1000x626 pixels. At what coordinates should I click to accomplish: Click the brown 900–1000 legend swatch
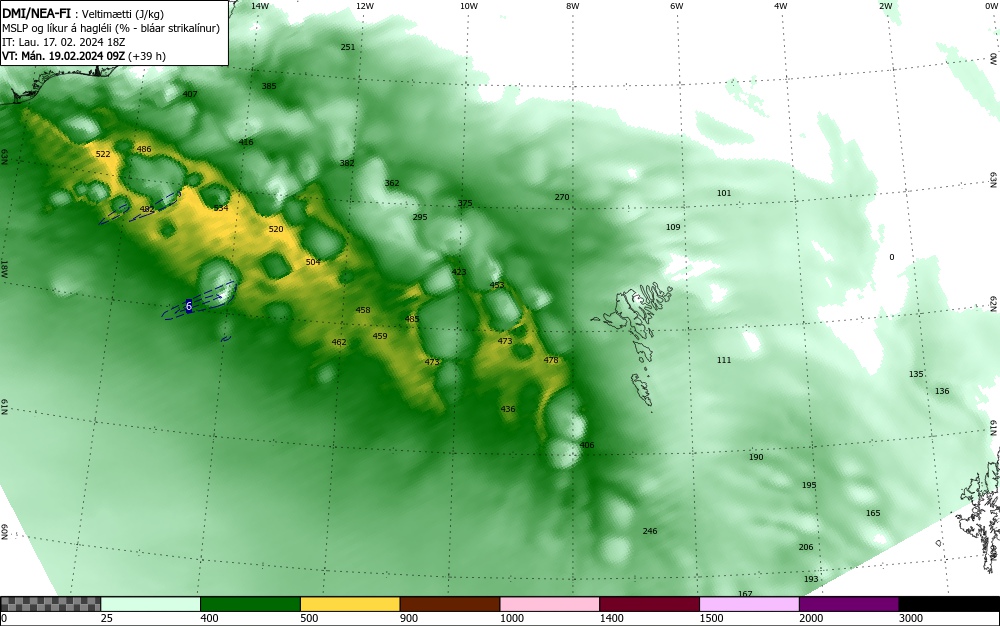(x=450, y=604)
